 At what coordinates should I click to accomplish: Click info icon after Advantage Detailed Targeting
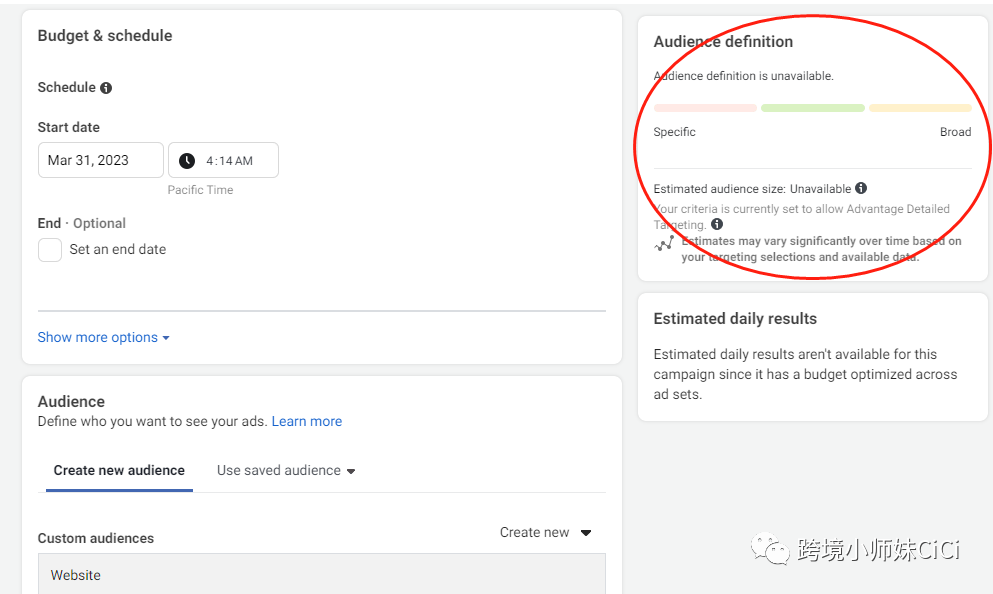coord(717,225)
